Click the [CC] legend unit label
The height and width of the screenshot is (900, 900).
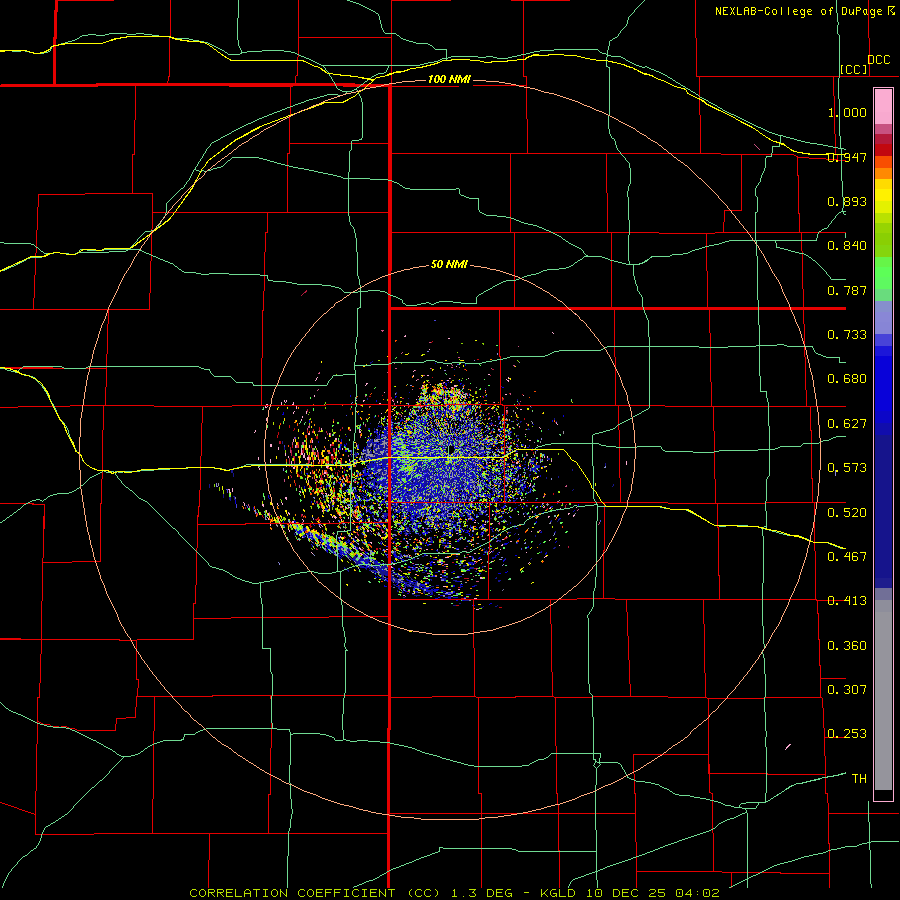click(x=854, y=69)
